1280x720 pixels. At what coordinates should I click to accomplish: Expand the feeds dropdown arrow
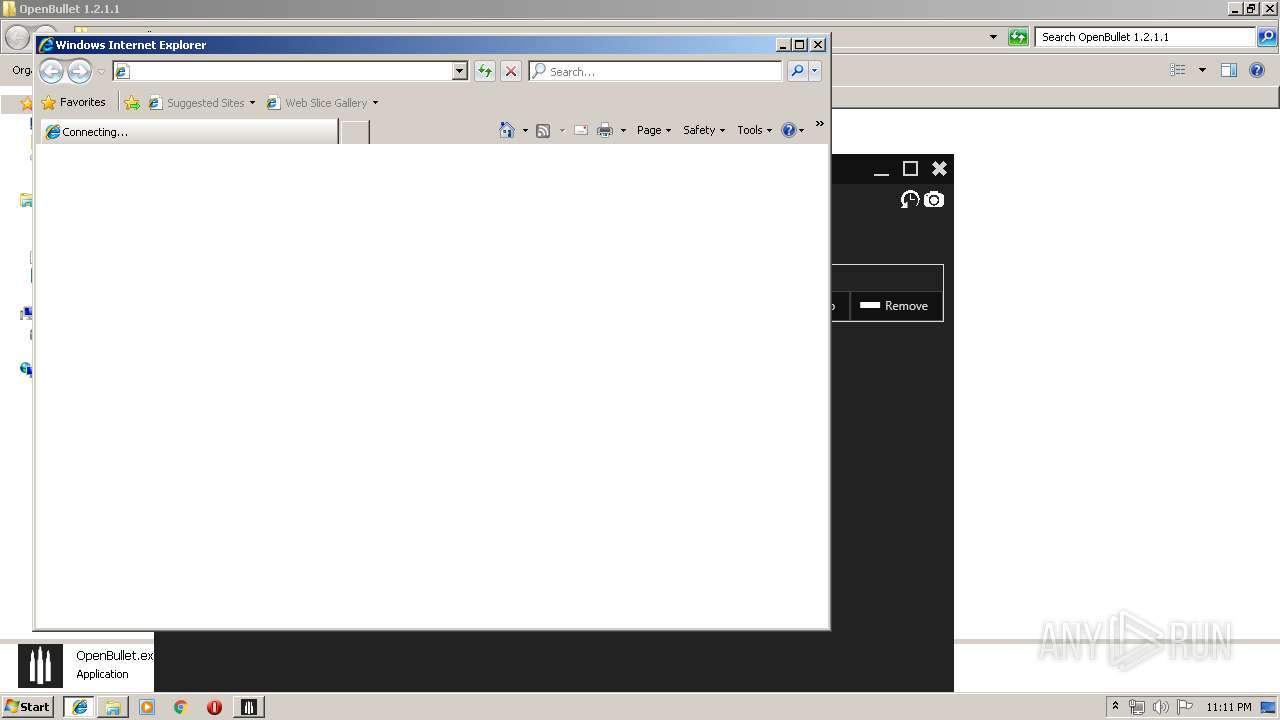click(562, 131)
